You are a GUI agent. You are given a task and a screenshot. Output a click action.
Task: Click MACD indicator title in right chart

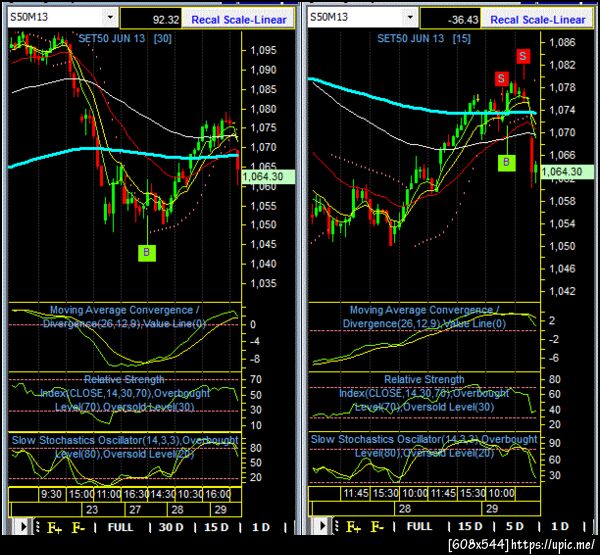click(x=424, y=317)
